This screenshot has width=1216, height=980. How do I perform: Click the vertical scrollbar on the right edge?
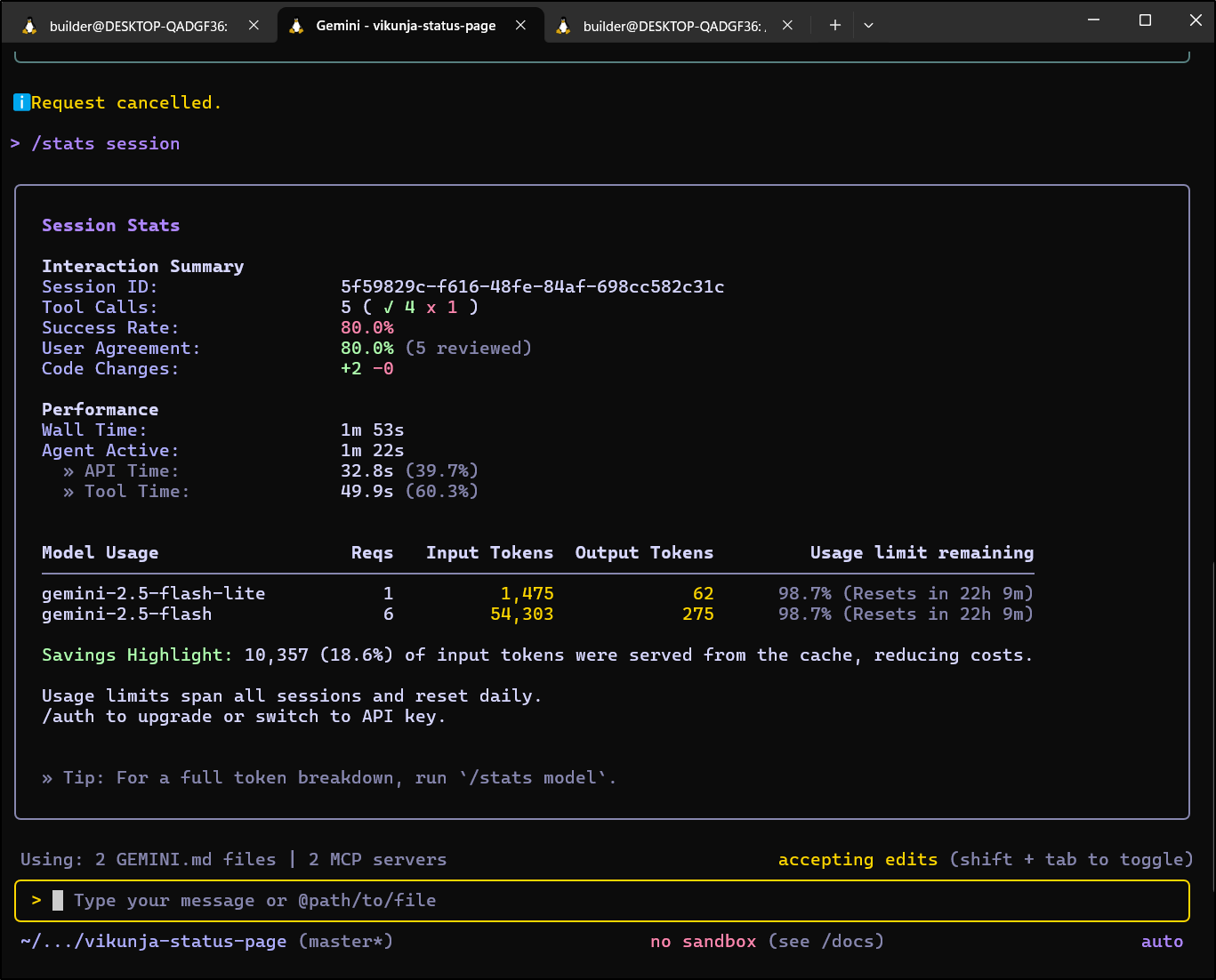click(x=1212, y=725)
